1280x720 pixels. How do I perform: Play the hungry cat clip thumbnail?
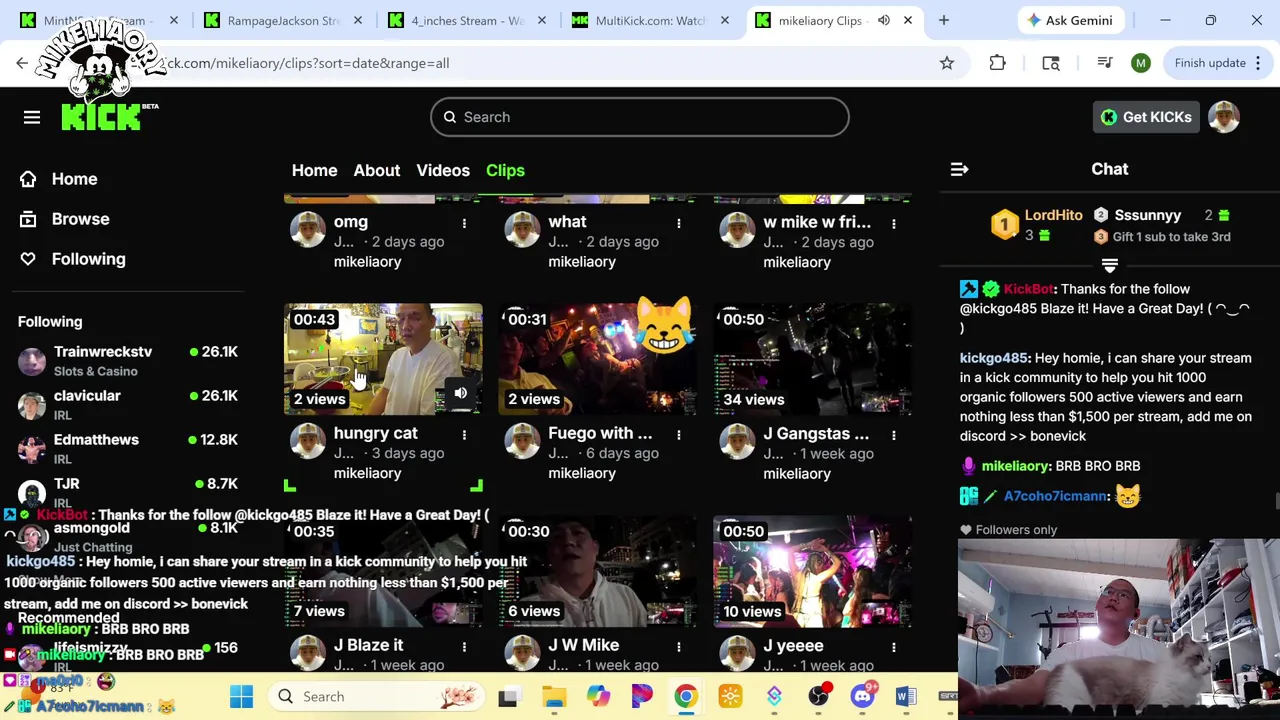click(383, 359)
